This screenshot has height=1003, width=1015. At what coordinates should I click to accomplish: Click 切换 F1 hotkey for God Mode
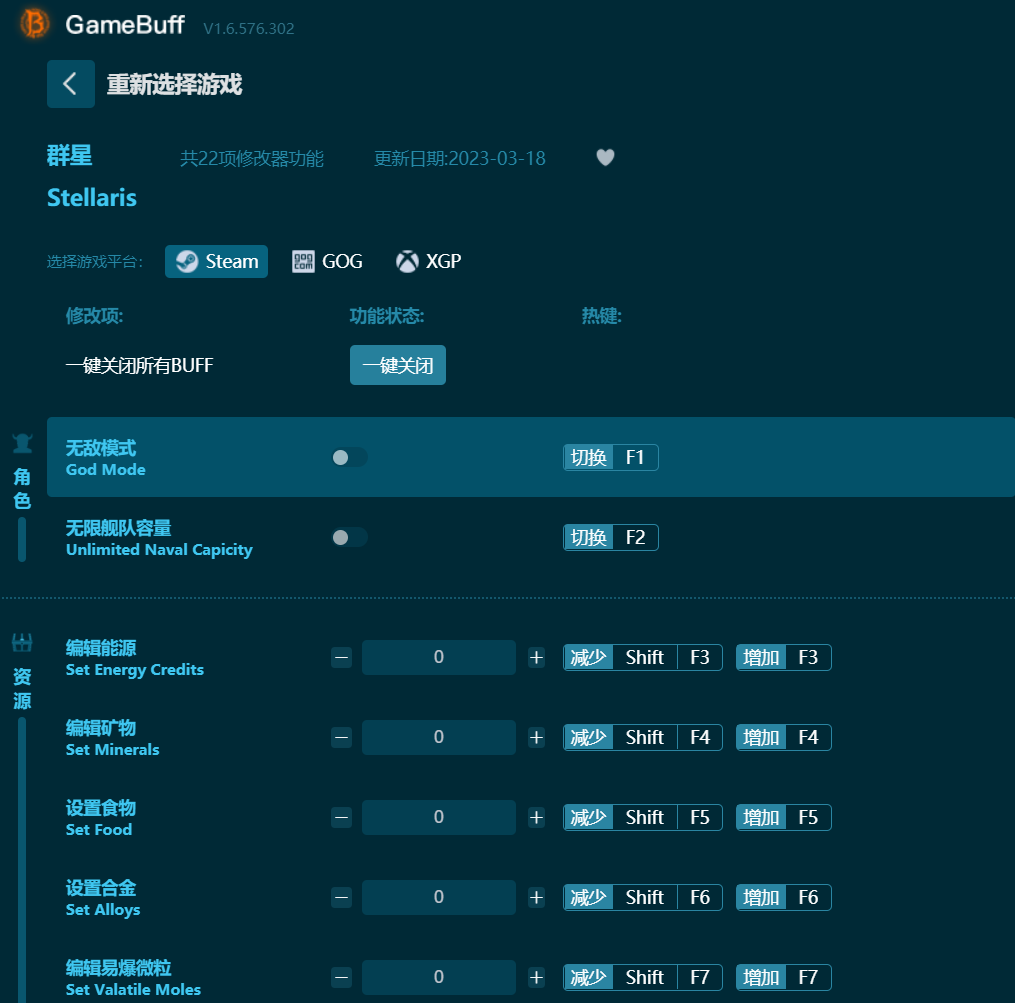tap(610, 458)
